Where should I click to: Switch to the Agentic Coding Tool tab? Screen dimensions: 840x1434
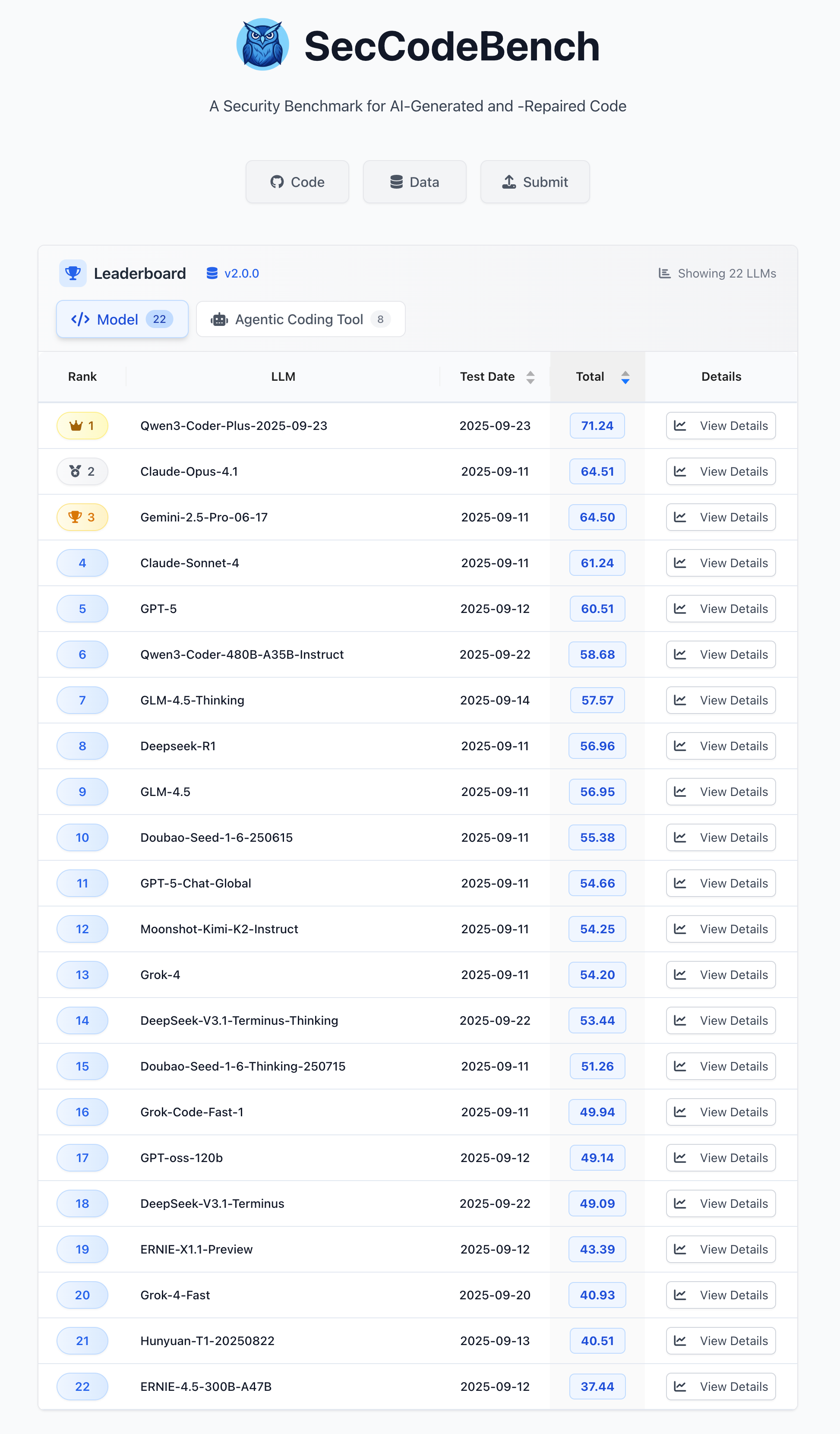pyautogui.click(x=300, y=319)
